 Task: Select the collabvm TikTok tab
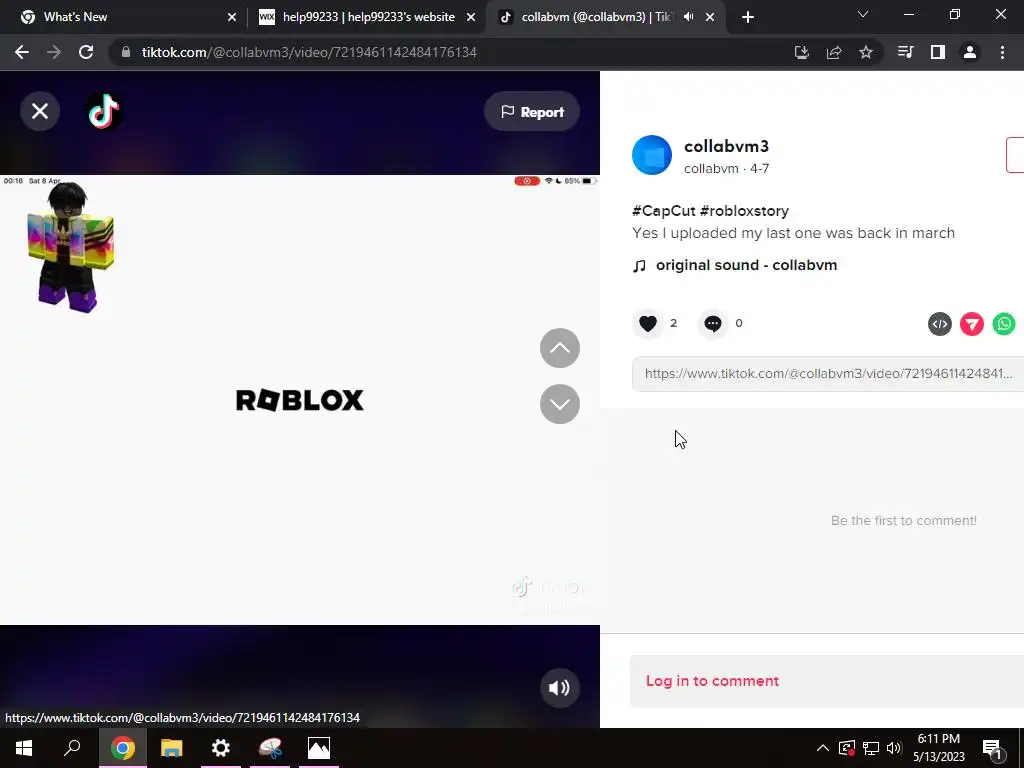tap(596, 17)
